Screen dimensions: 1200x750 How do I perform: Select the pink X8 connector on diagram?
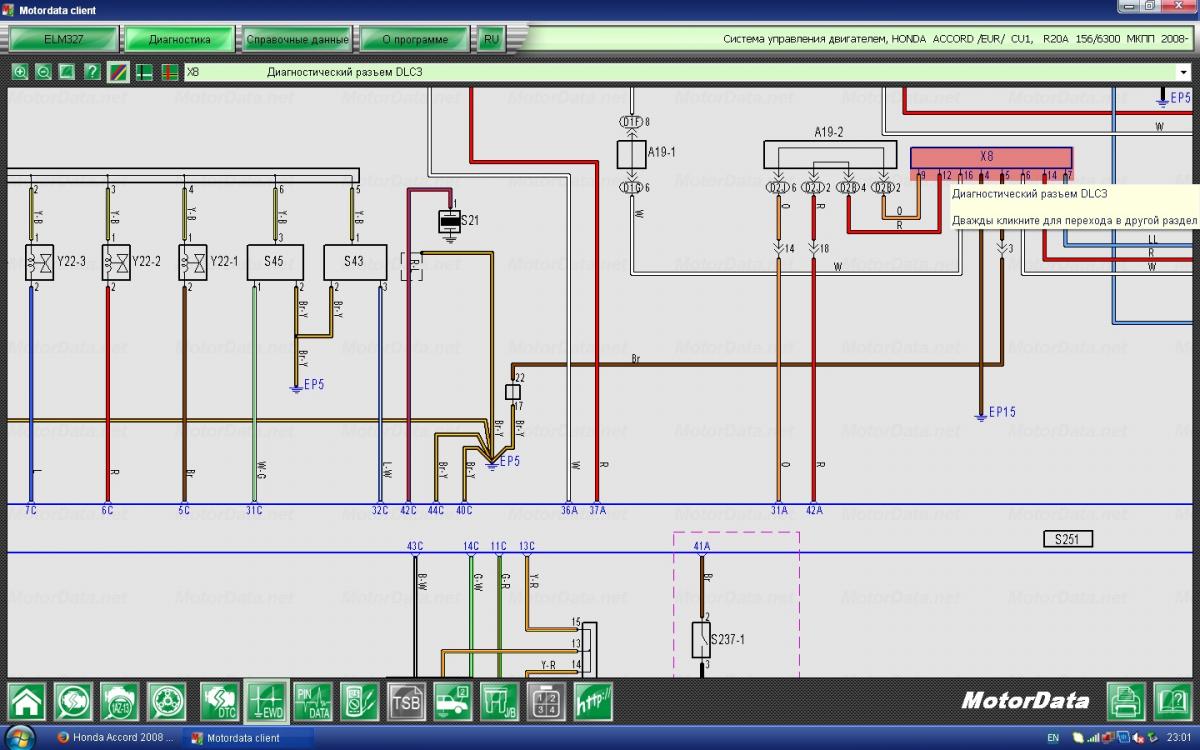[x=991, y=158]
